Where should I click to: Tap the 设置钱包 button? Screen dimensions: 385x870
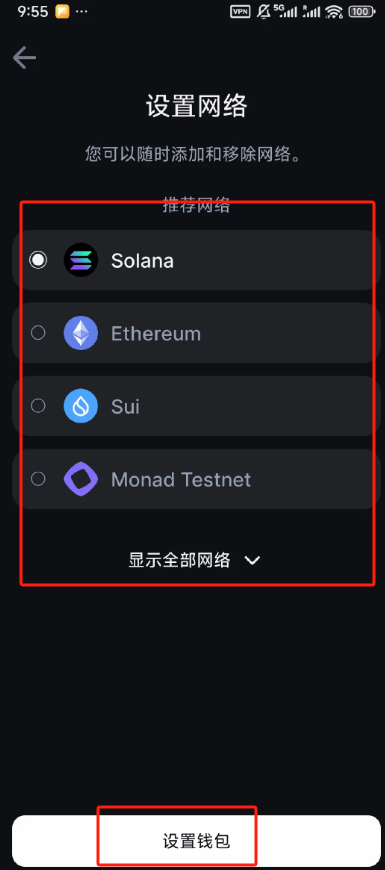coord(196,841)
